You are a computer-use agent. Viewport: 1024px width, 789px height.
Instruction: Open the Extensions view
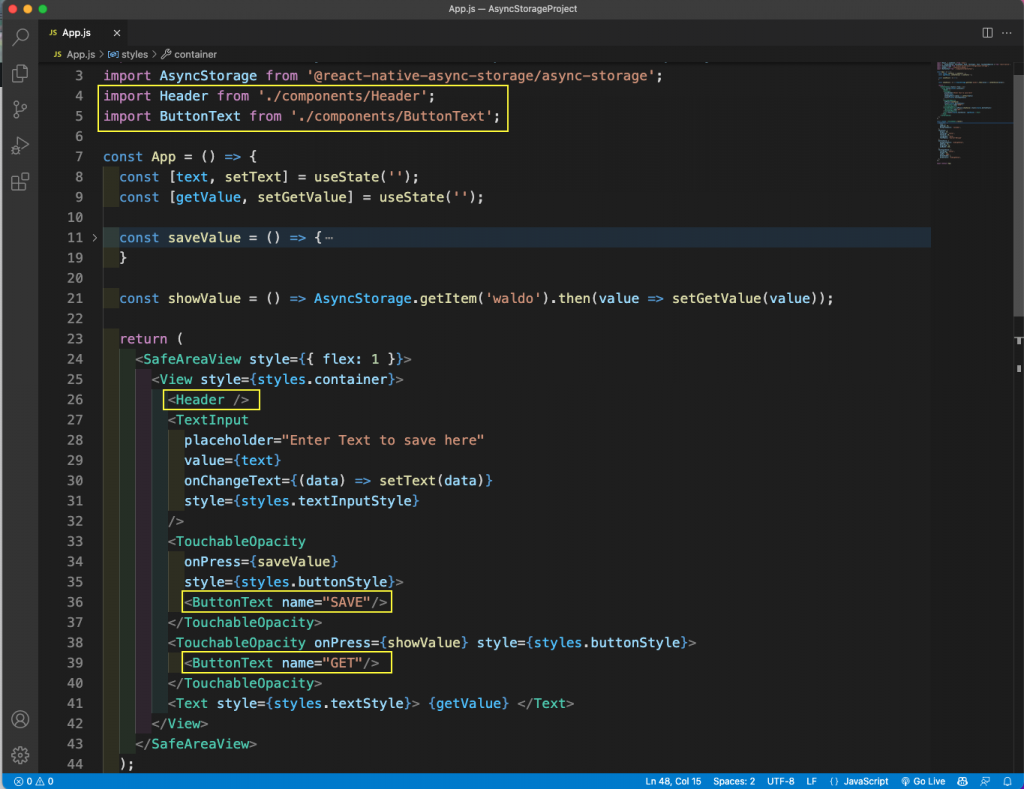point(20,181)
